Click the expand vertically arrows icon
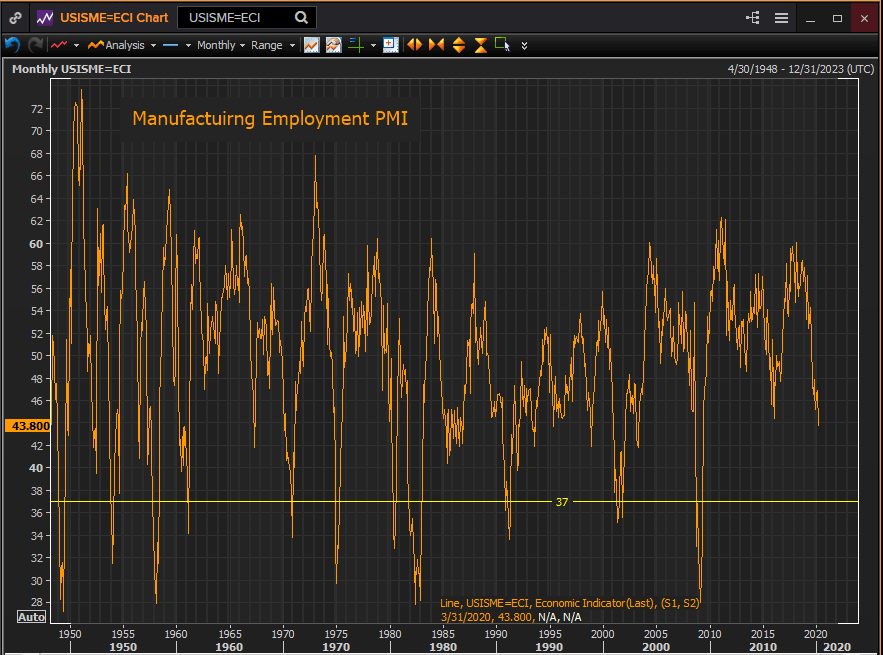 (459, 45)
